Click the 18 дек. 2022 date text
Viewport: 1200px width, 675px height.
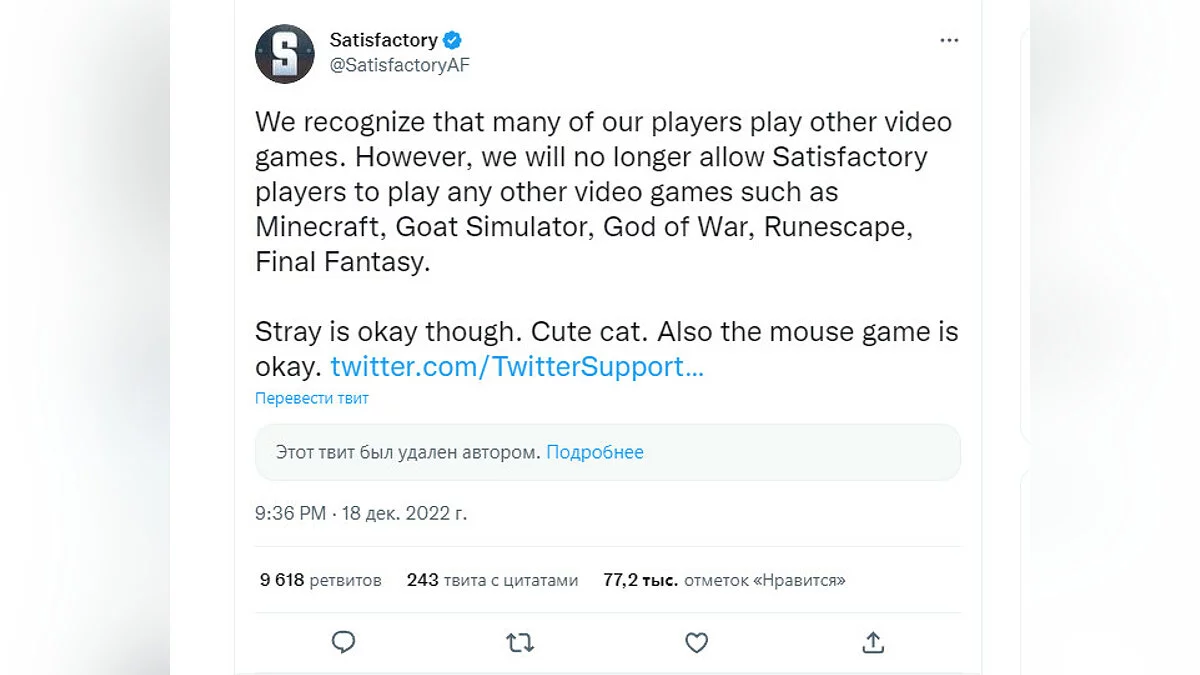405,513
